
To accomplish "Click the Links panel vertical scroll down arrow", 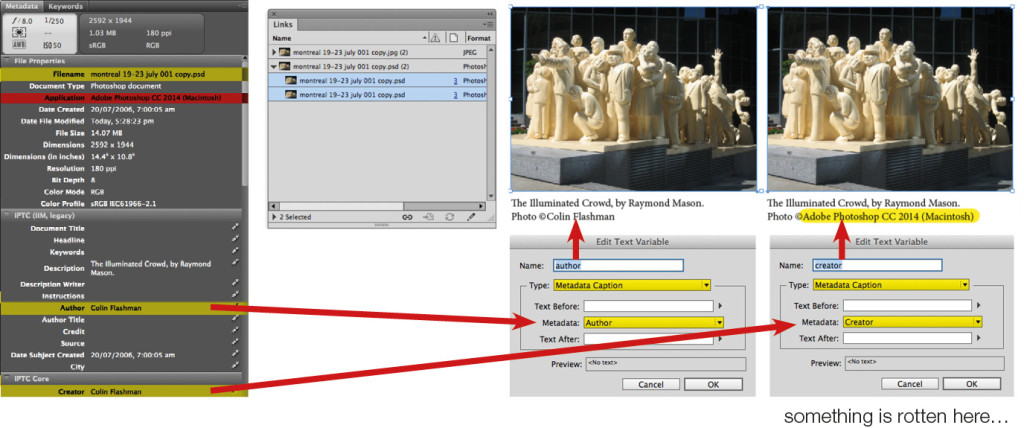I will tap(490, 196).
